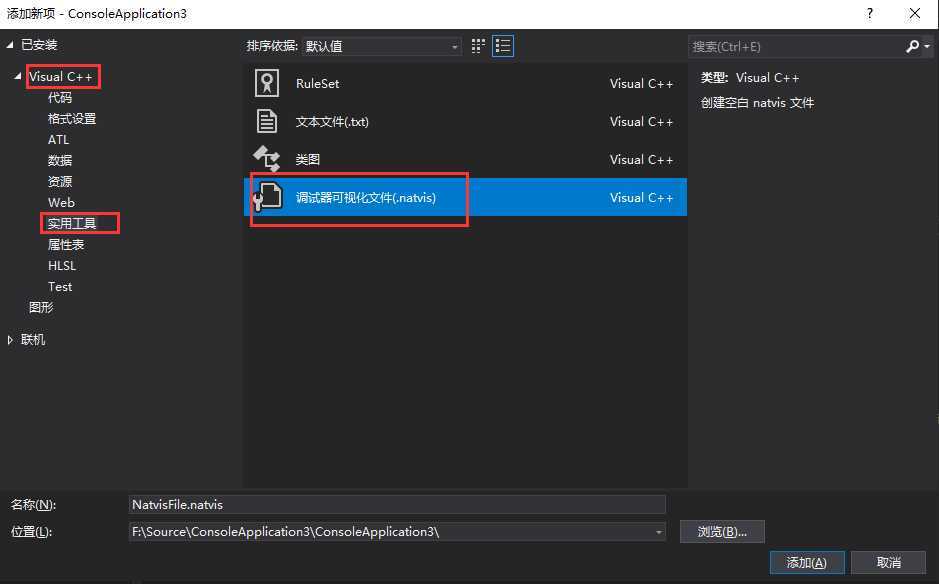Image resolution: width=939 pixels, height=584 pixels.
Task: Click the 取消 cancel button
Action: click(x=888, y=562)
